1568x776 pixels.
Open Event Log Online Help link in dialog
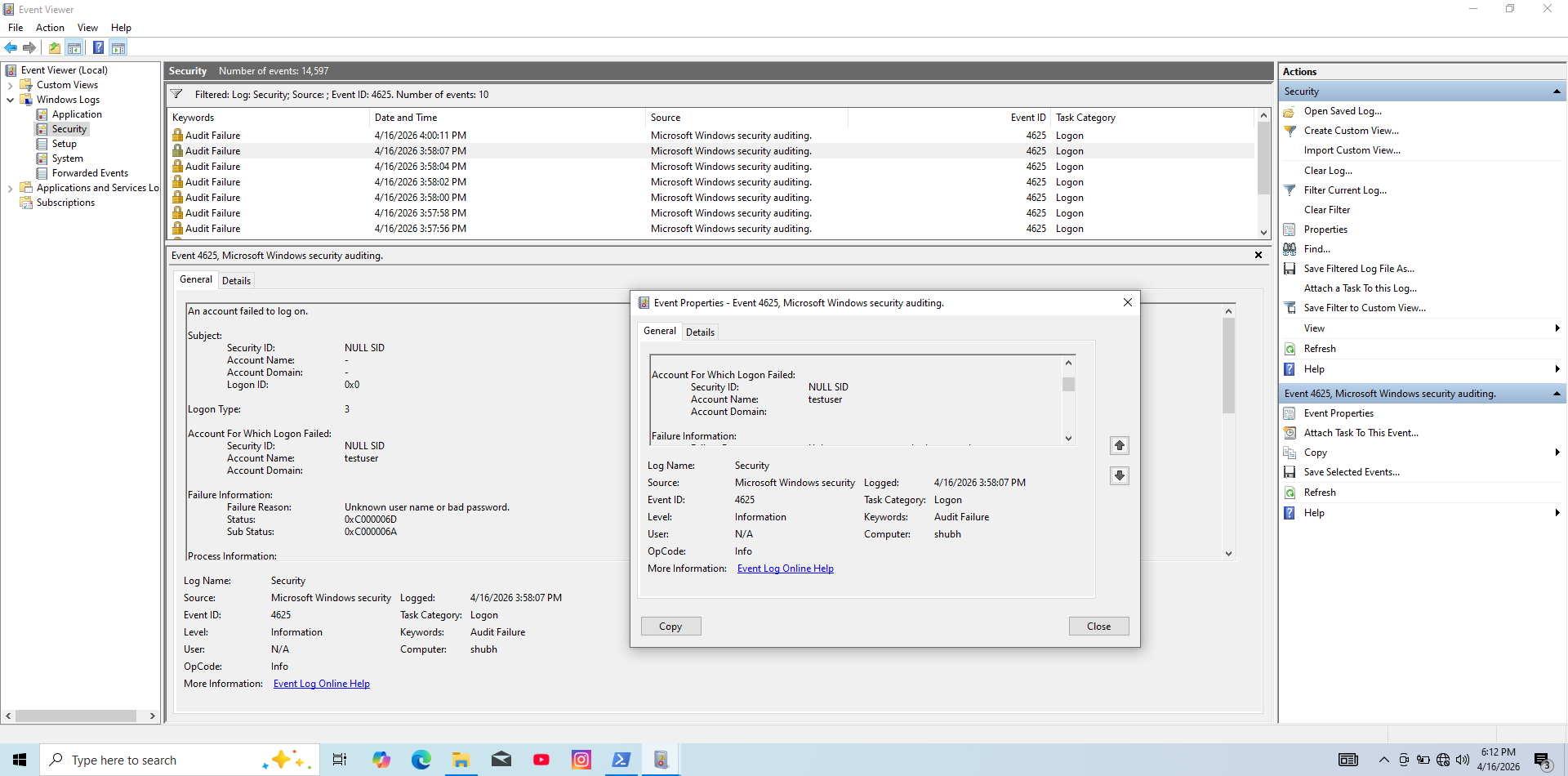(x=785, y=569)
